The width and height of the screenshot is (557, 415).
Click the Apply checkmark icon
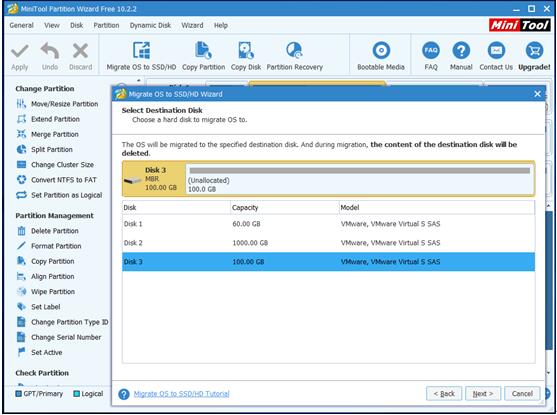point(20,51)
